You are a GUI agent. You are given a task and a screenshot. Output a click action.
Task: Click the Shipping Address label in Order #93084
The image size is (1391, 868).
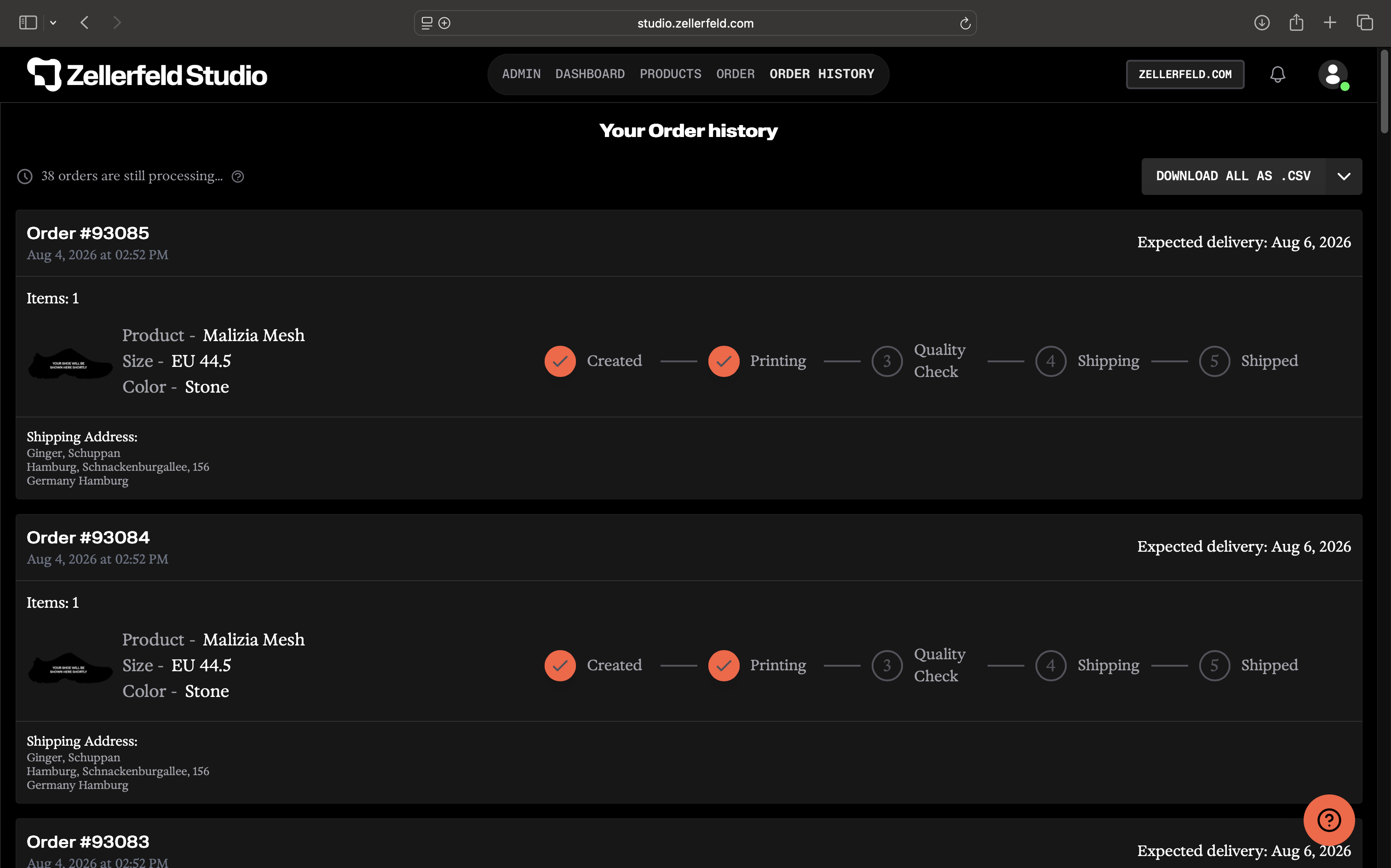click(x=82, y=741)
